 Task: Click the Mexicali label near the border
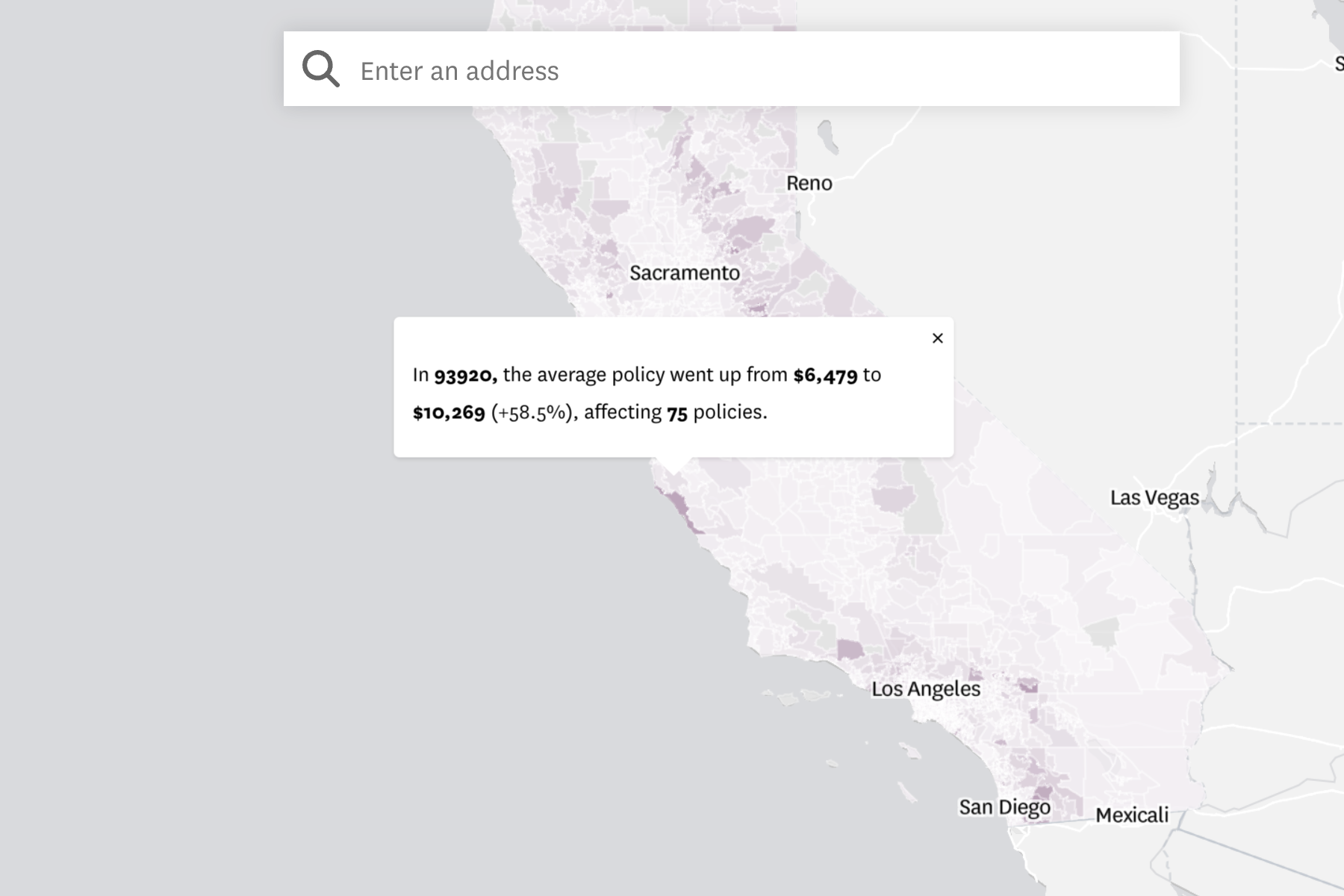click(x=1133, y=815)
